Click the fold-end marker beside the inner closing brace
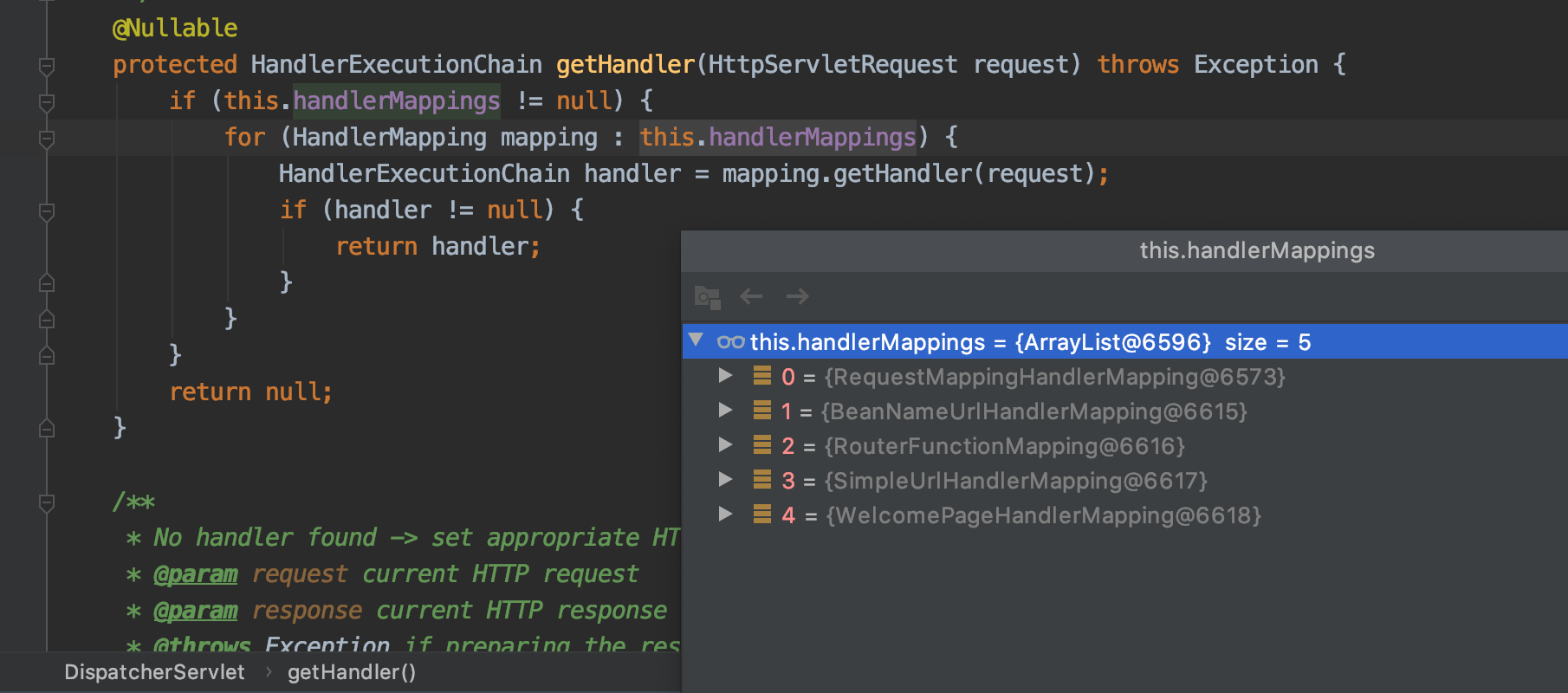This screenshot has width=1568, height=693. point(47,282)
